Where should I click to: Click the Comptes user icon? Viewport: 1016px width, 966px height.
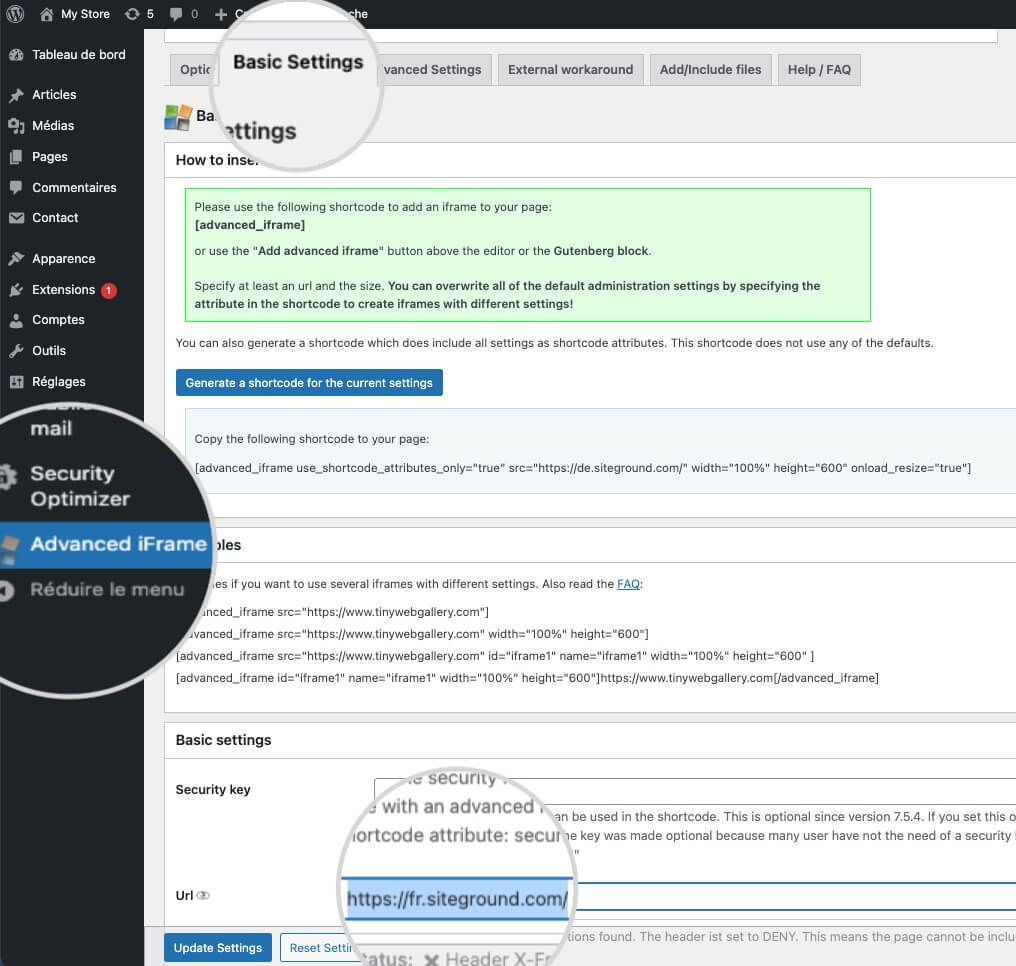click(16, 320)
